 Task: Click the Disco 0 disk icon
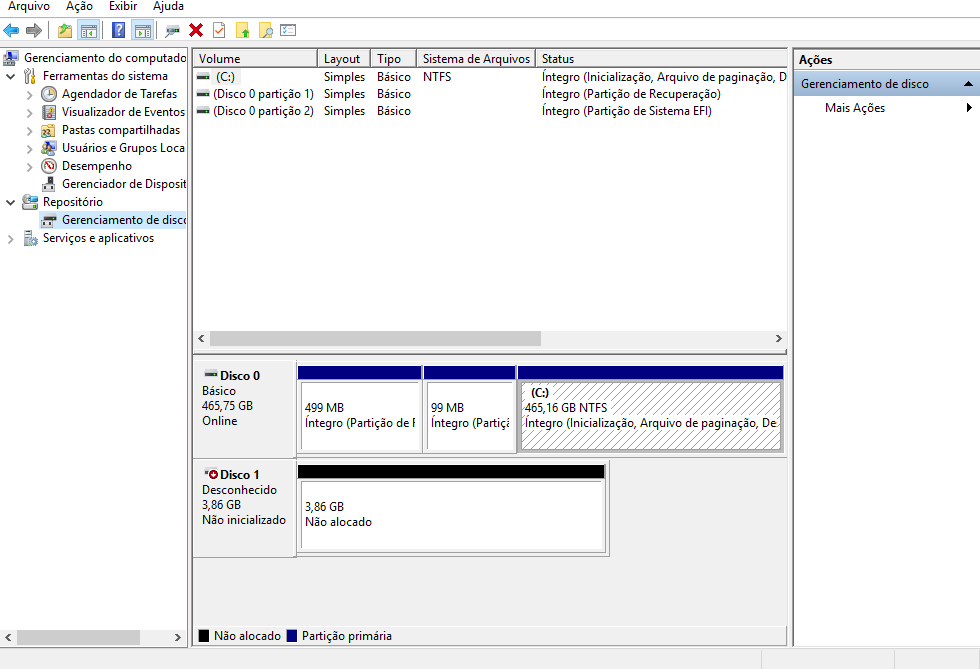pyautogui.click(x=211, y=374)
